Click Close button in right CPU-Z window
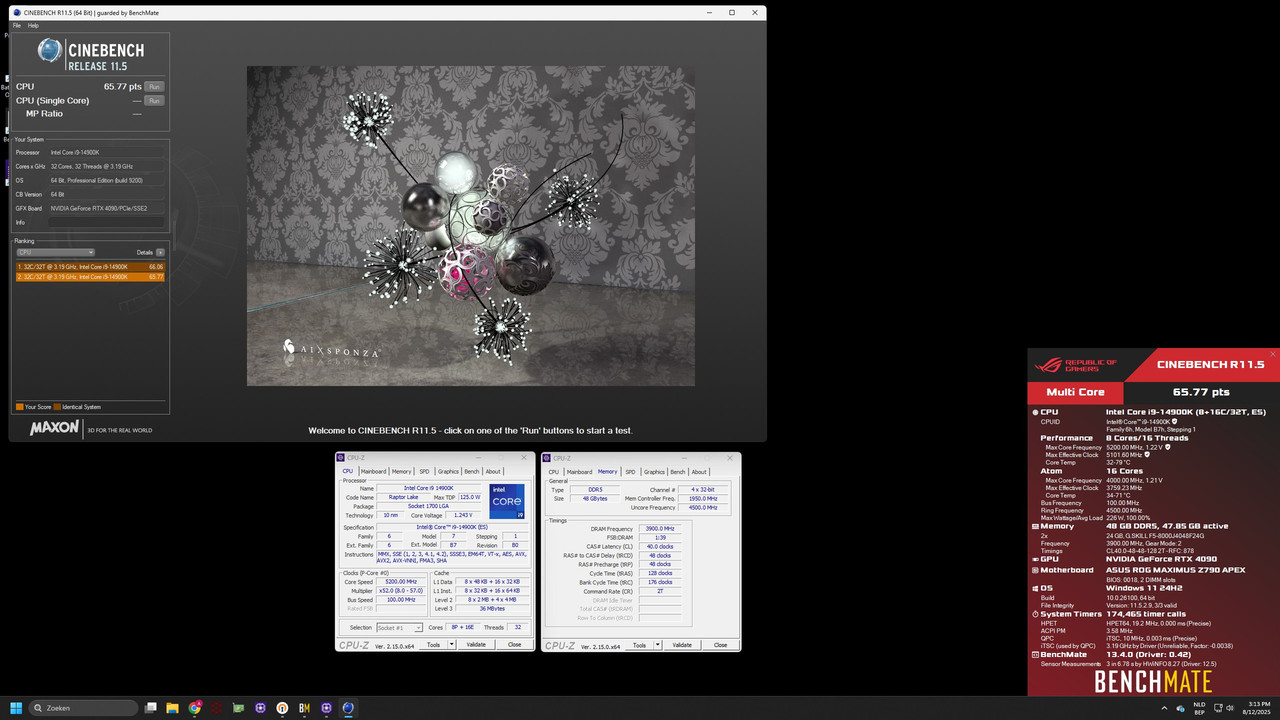Screen dimensions: 1280x720 tap(720, 645)
